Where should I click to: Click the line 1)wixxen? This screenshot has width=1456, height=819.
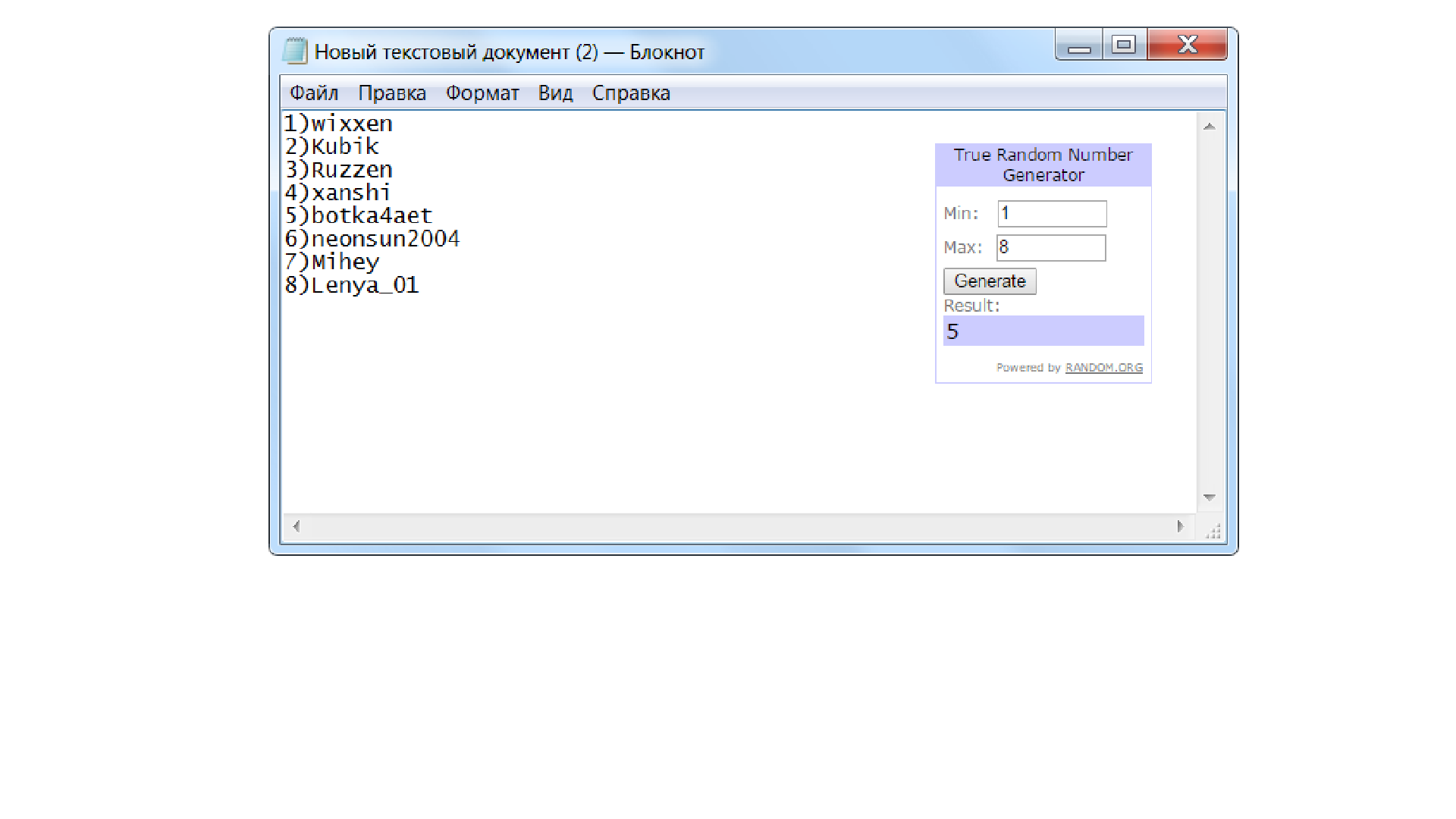(x=338, y=124)
